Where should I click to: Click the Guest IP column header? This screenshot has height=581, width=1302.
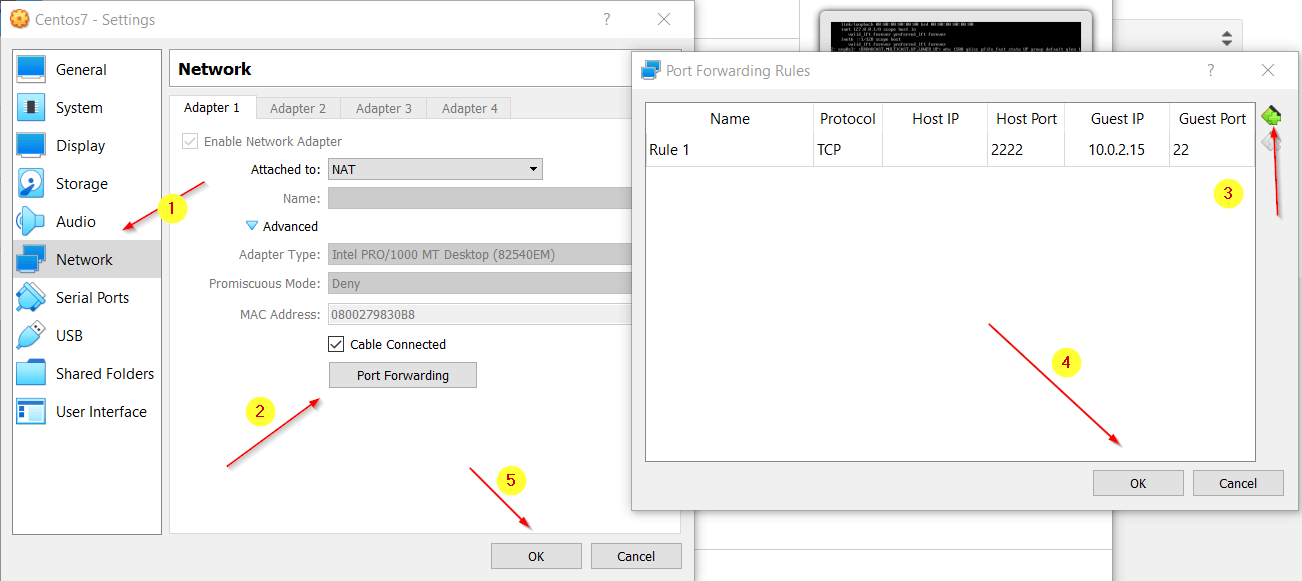tap(1117, 118)
